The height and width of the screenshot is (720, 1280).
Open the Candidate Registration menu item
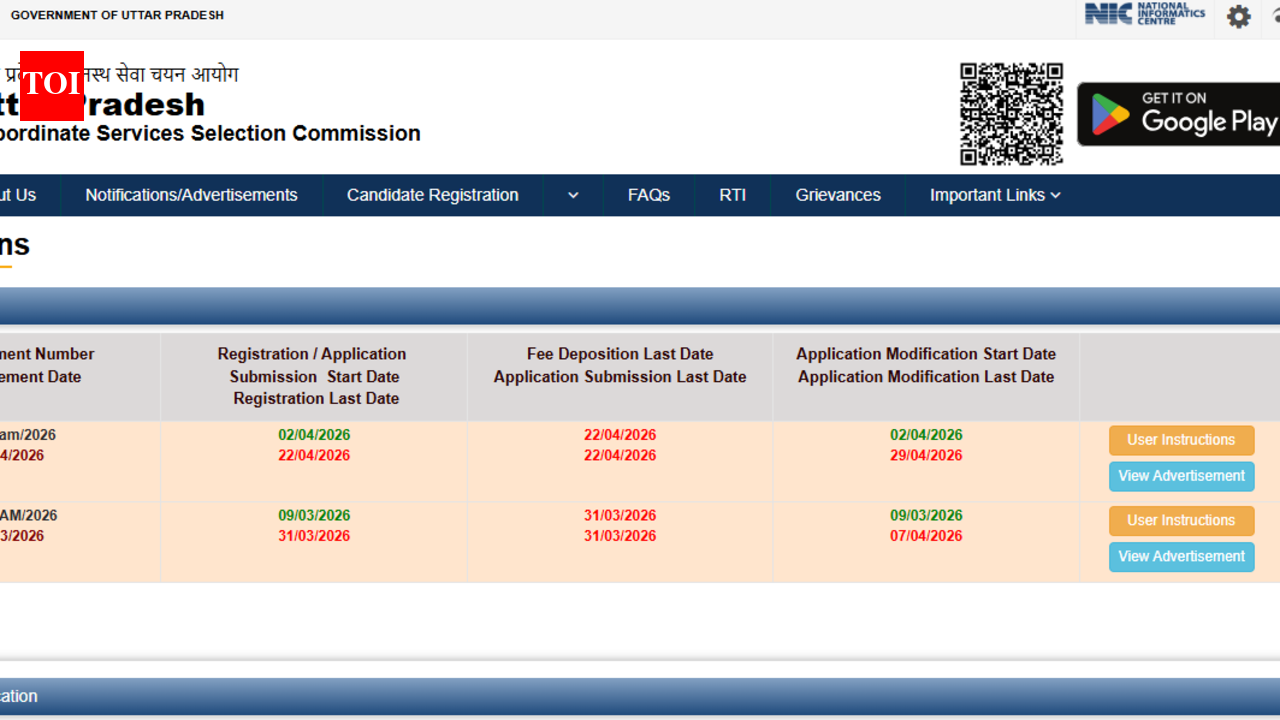click(432, 195)
